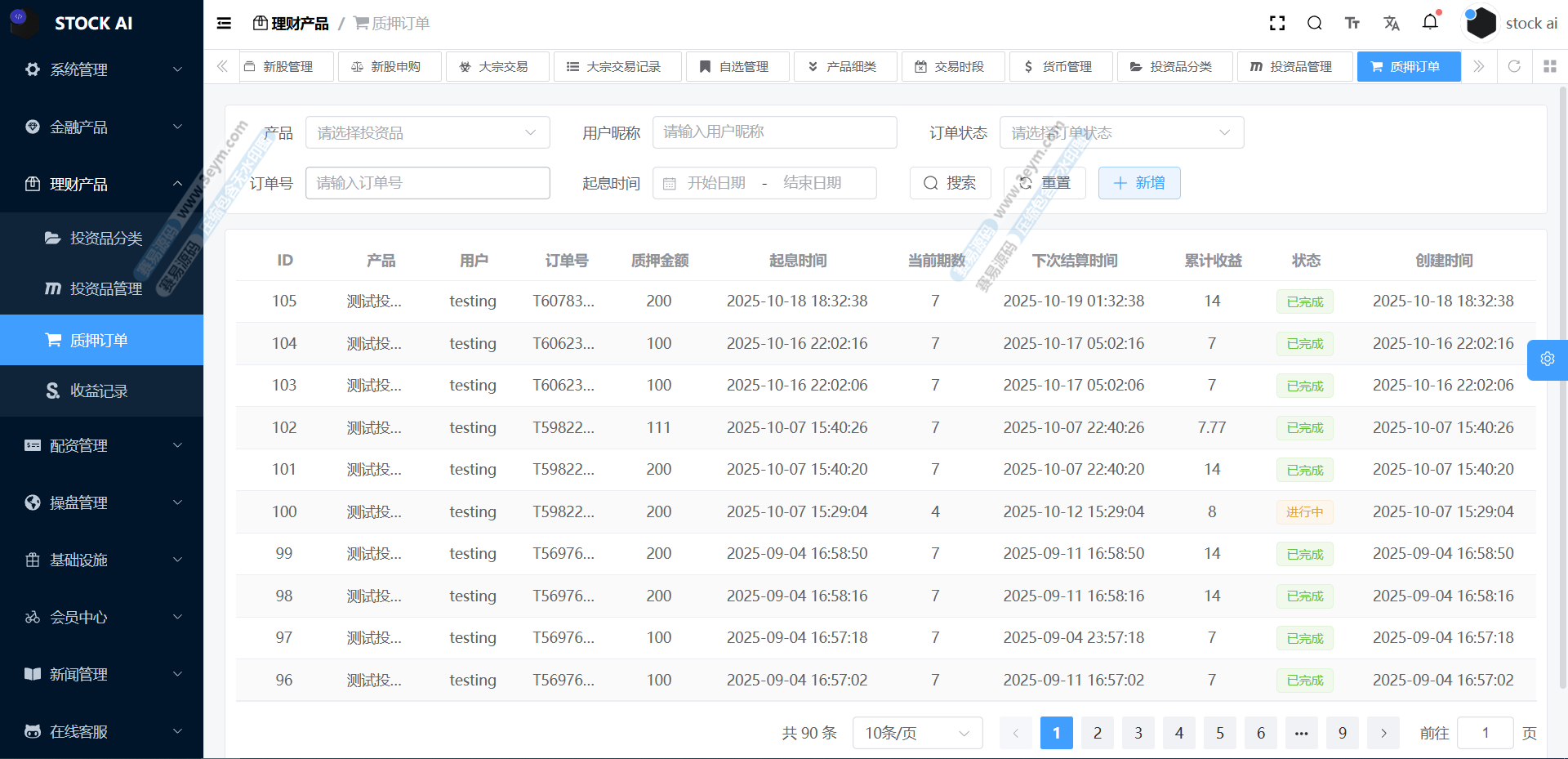
Task: Click the hamburger menu collapse icon
Action: (x=224, y=24)
